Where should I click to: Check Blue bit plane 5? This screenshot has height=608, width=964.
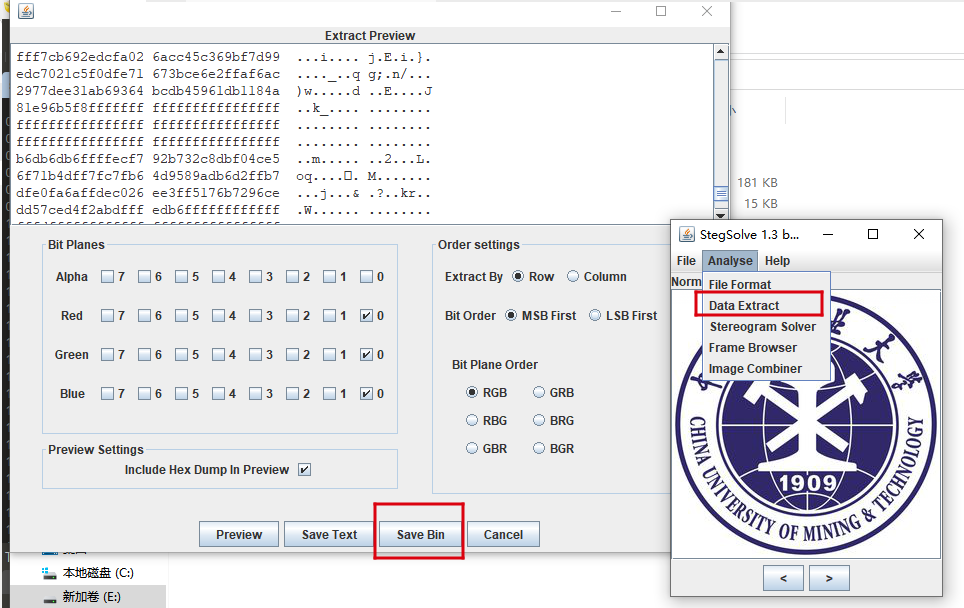click(181, 393)
